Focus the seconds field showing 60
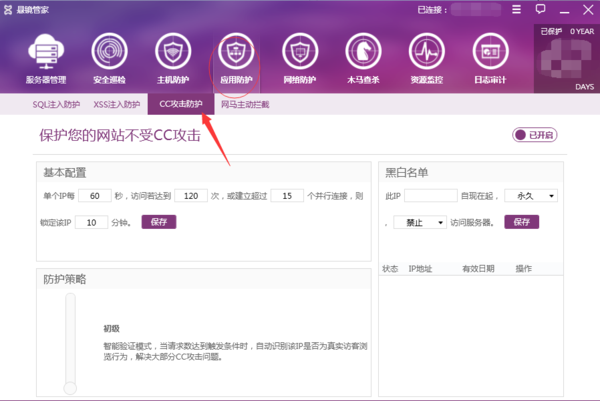Image resolution: width=600 pixels, height=401 pixels. pyautogui.click(x=95, y=196)
